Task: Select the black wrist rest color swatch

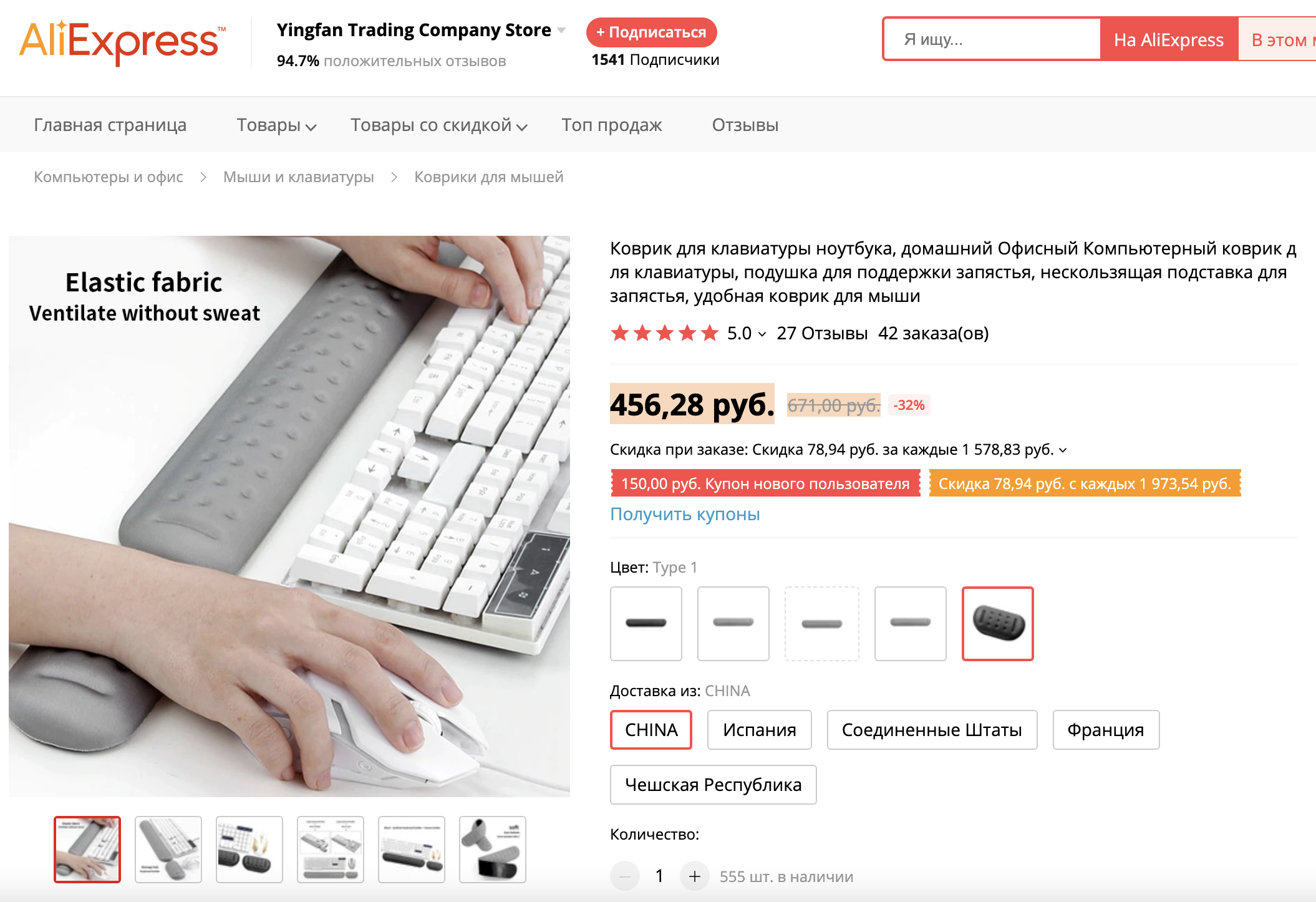Action: click(x=646, y=623)
